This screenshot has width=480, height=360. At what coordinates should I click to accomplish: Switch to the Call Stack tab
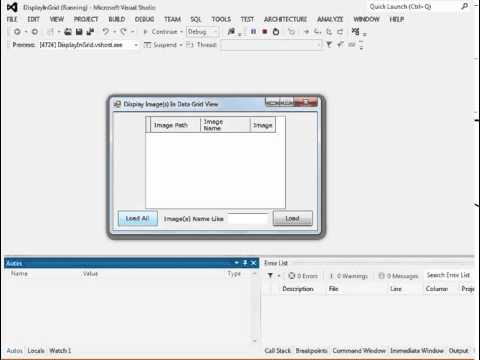click(x=278, y=351)
